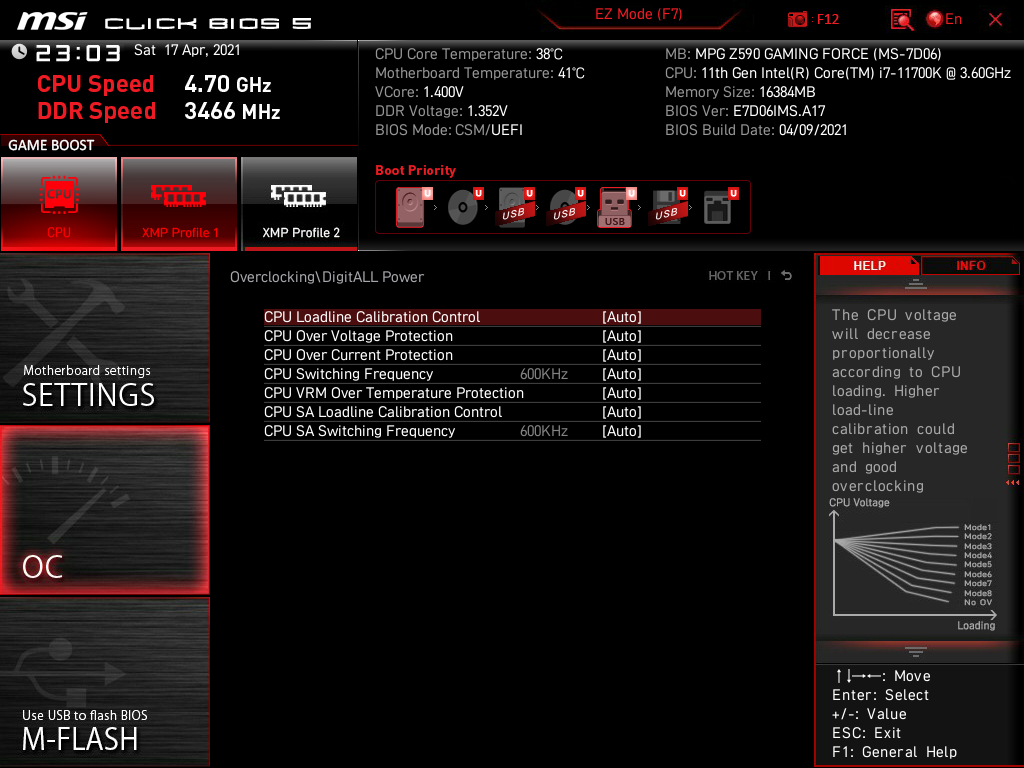Image resolution: width=1024 pixels, height=768 pixels.
Task: Select the CPU Over Voltage Protection row label
Action: [x=358, y=336]
